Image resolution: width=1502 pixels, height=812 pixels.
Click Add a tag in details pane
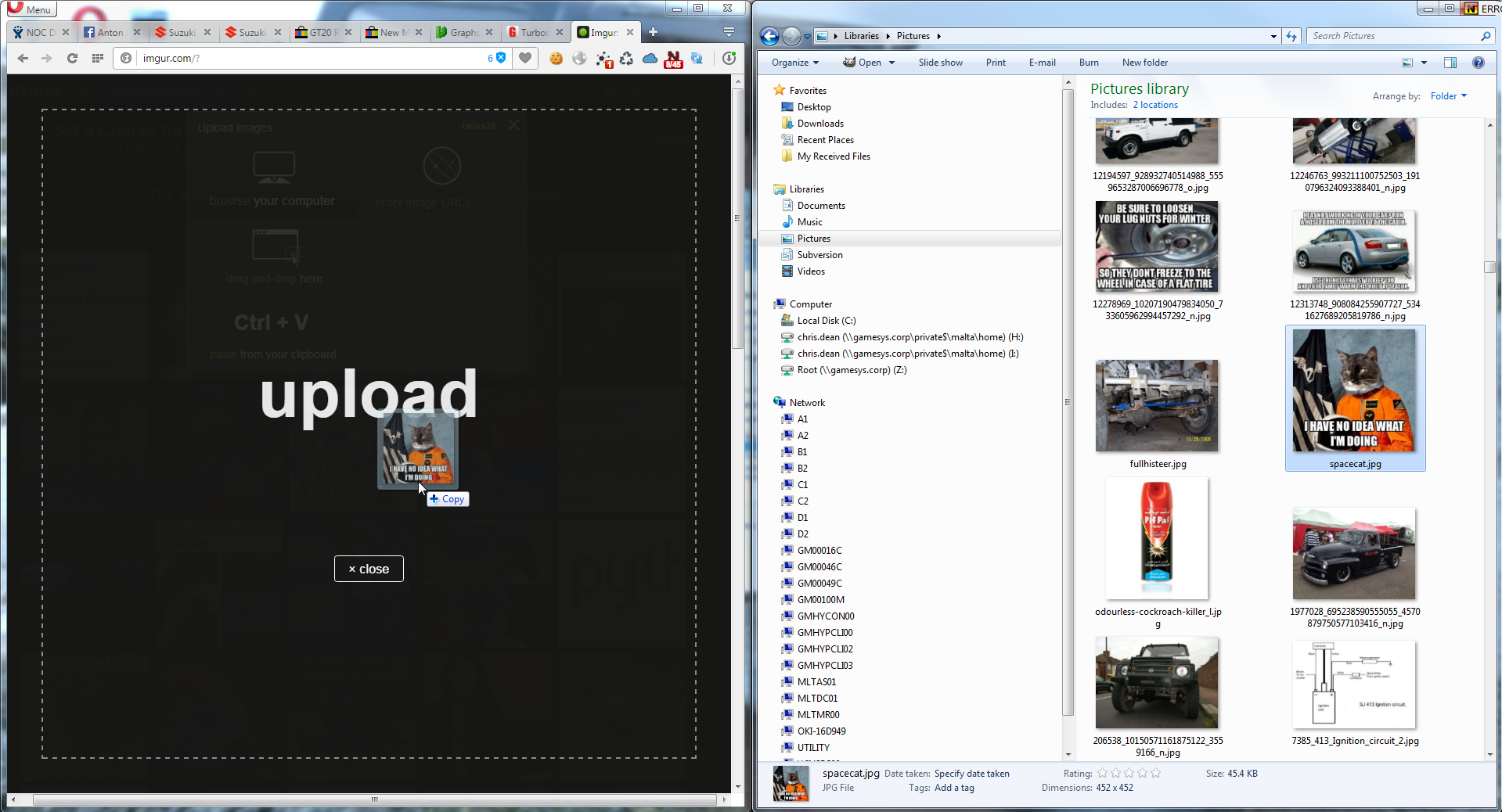point(954,789)
